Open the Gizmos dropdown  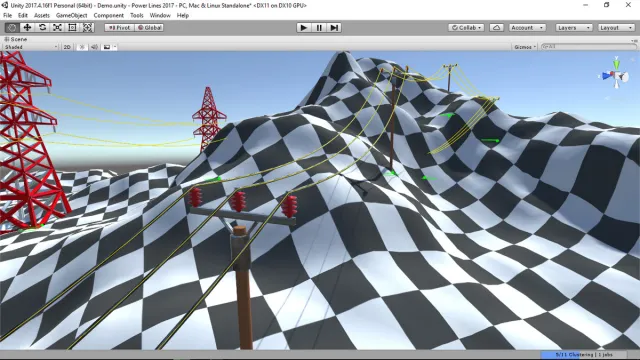[x=525, y=47]
